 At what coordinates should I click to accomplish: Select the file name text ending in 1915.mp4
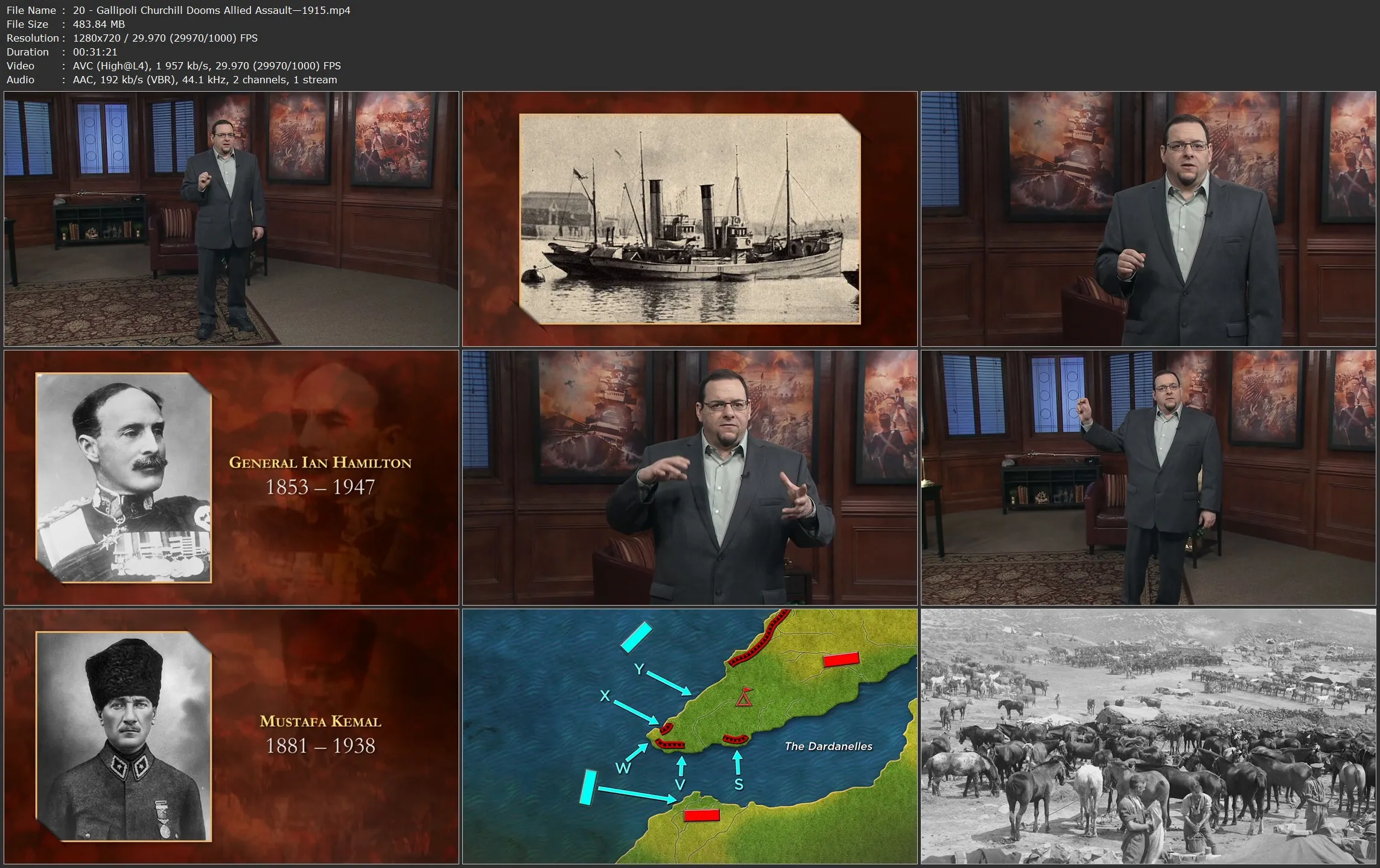212,10
